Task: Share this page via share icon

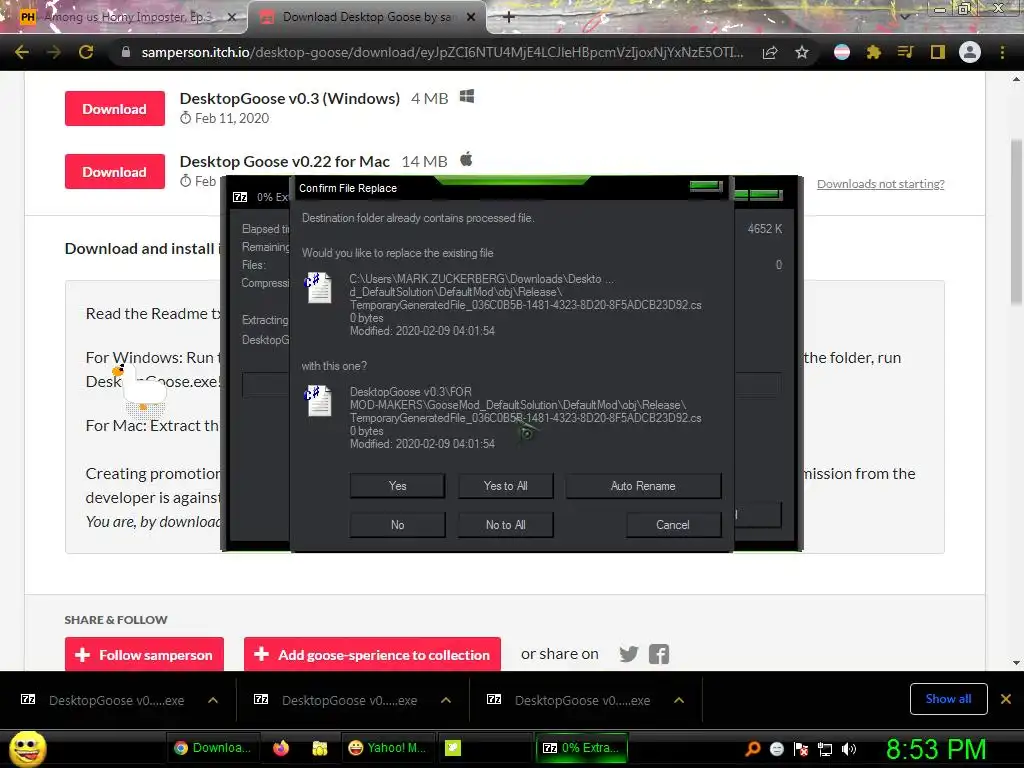Action: [x=770, y=52]
